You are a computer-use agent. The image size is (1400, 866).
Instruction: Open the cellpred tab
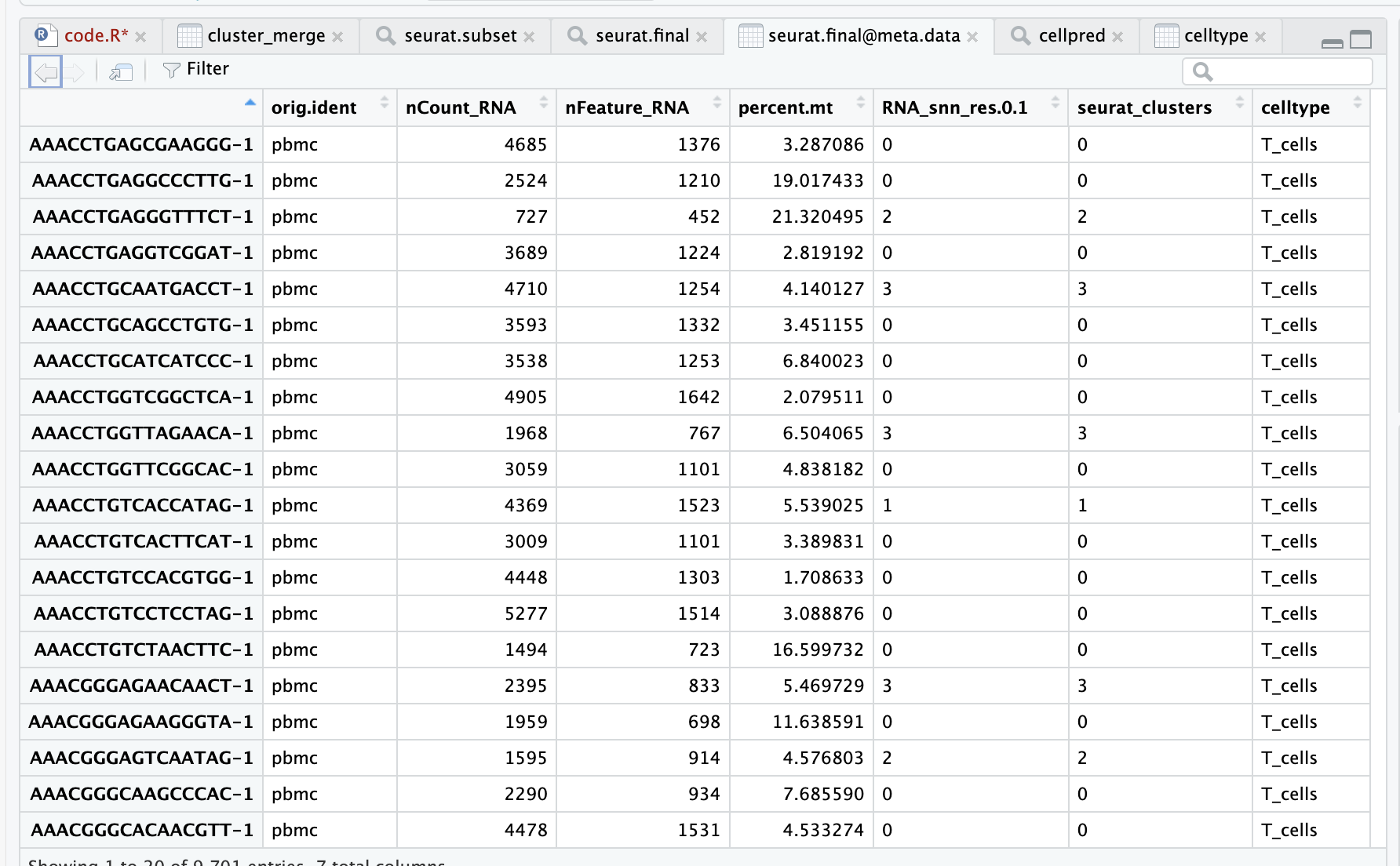pyautogui.click(x=1071, y=36)
